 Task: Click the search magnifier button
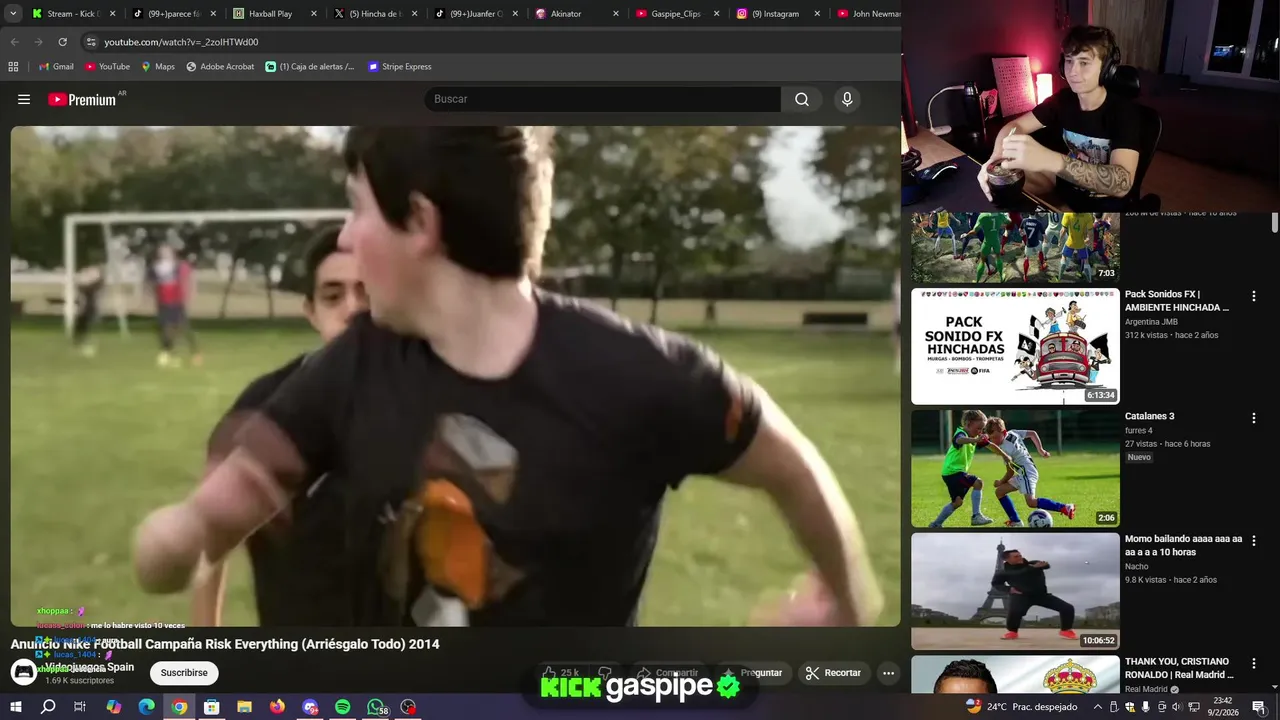[802, 99]
